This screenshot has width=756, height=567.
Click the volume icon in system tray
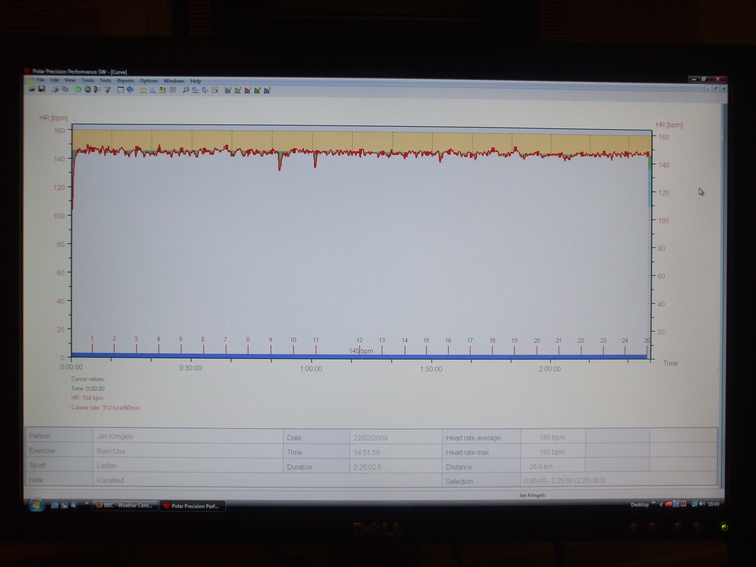coord(702,504)
